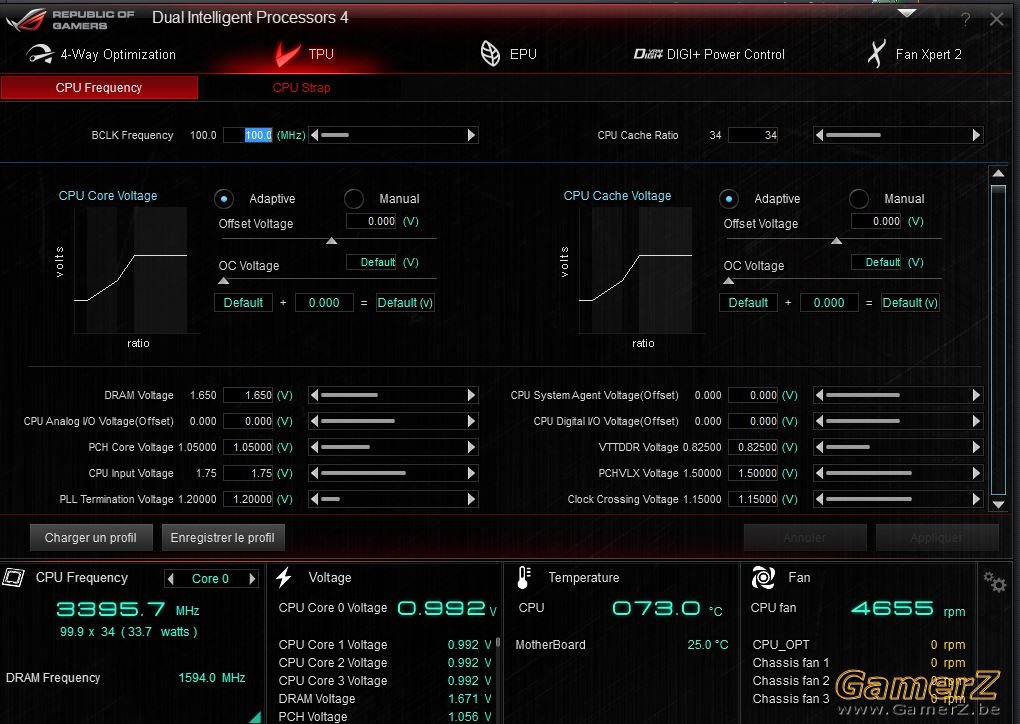The width and height of the screenshot is (1020, 724).
Task: Switch to next core with right arrow
Action: click(x=252, y=578)
